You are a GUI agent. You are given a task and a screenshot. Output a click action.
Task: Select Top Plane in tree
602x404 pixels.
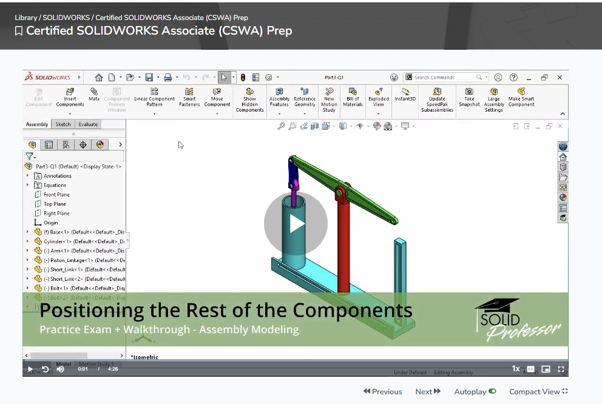click(55, 204)
